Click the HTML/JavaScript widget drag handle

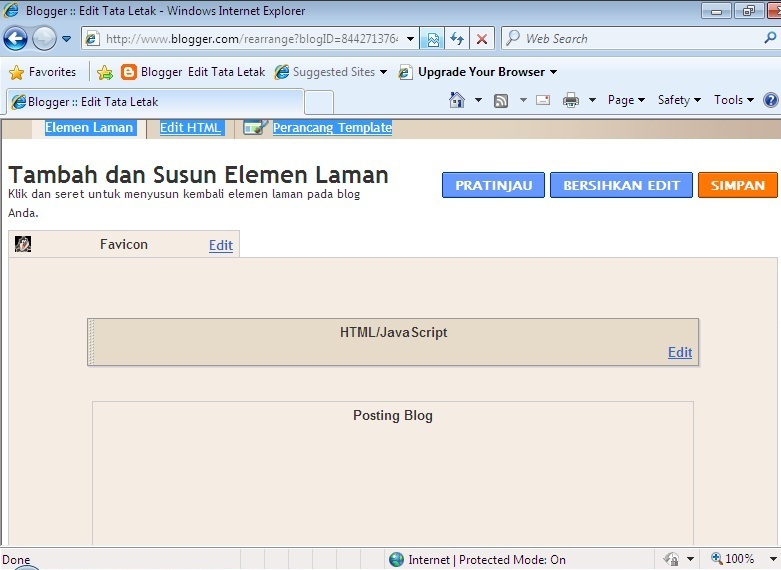click(x=91, y=342)
